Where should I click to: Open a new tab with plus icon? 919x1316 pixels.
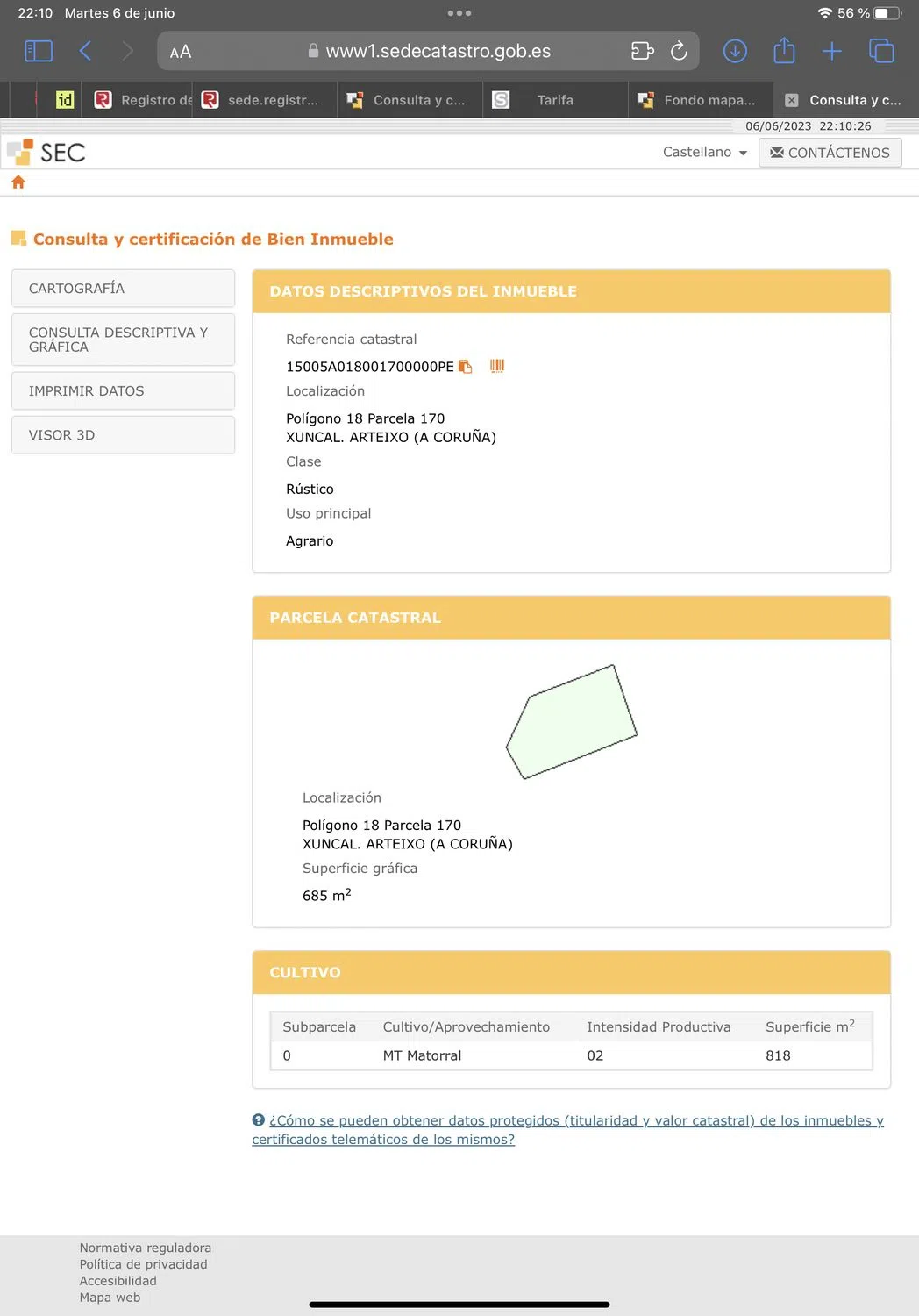[831, 51]
